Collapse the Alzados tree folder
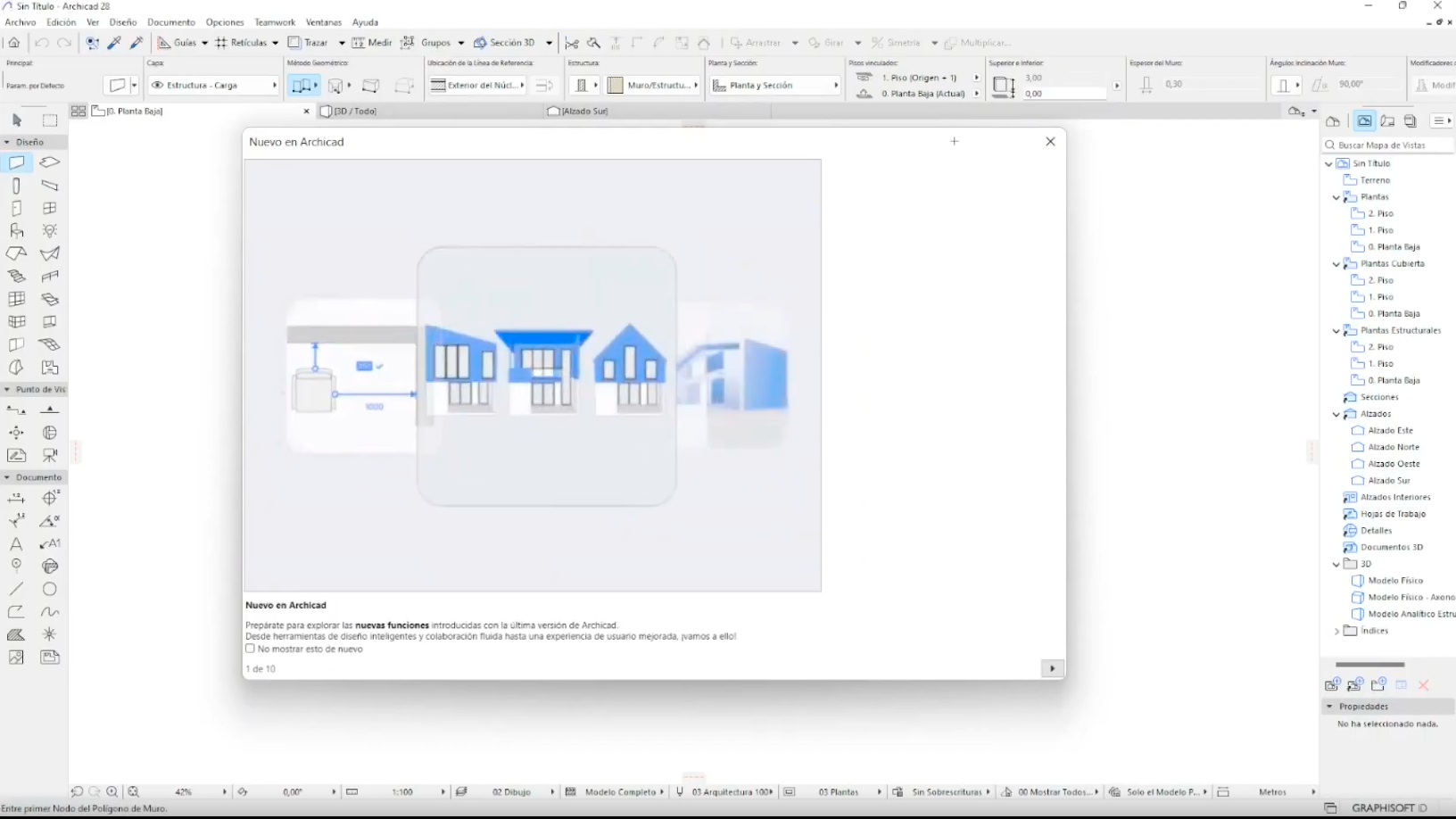This screenshot has width=1456, height=819. pos(1336,414)
